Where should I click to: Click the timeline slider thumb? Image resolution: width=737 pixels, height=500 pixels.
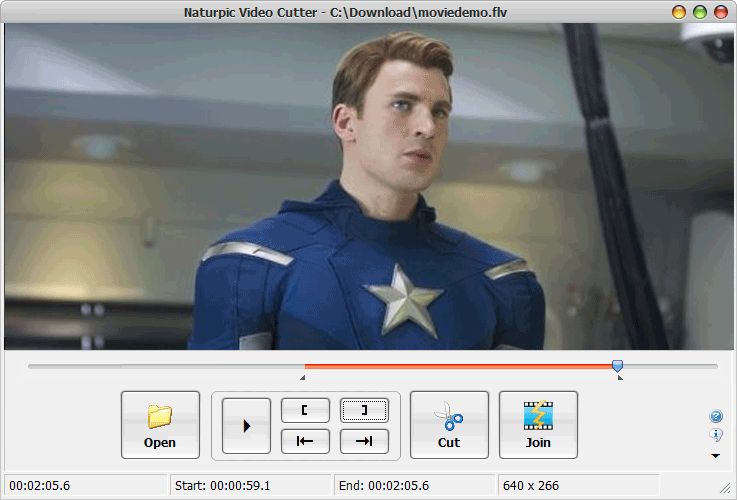coord(617,366)
